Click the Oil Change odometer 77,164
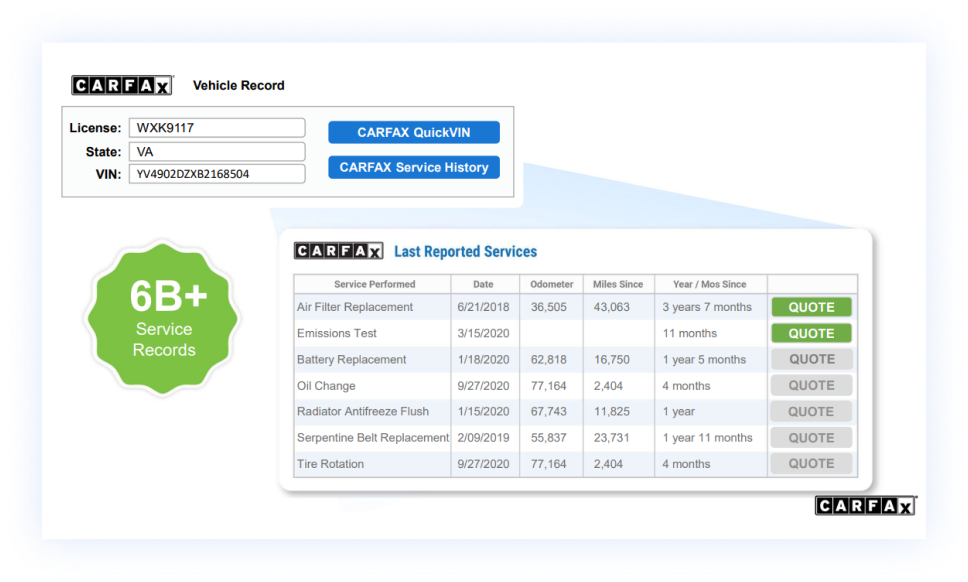The width and height of the screenshot is (968, 582). [549, 386]
